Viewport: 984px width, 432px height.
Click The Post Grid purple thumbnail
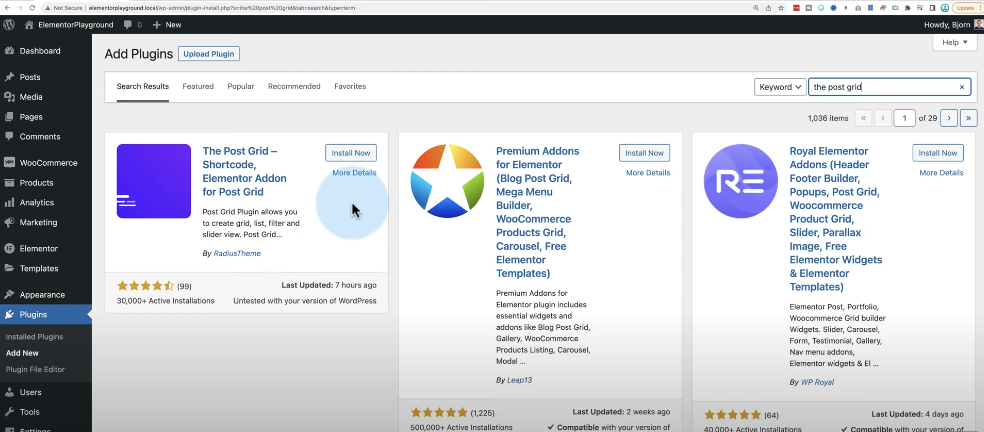[x=154, y=181]
